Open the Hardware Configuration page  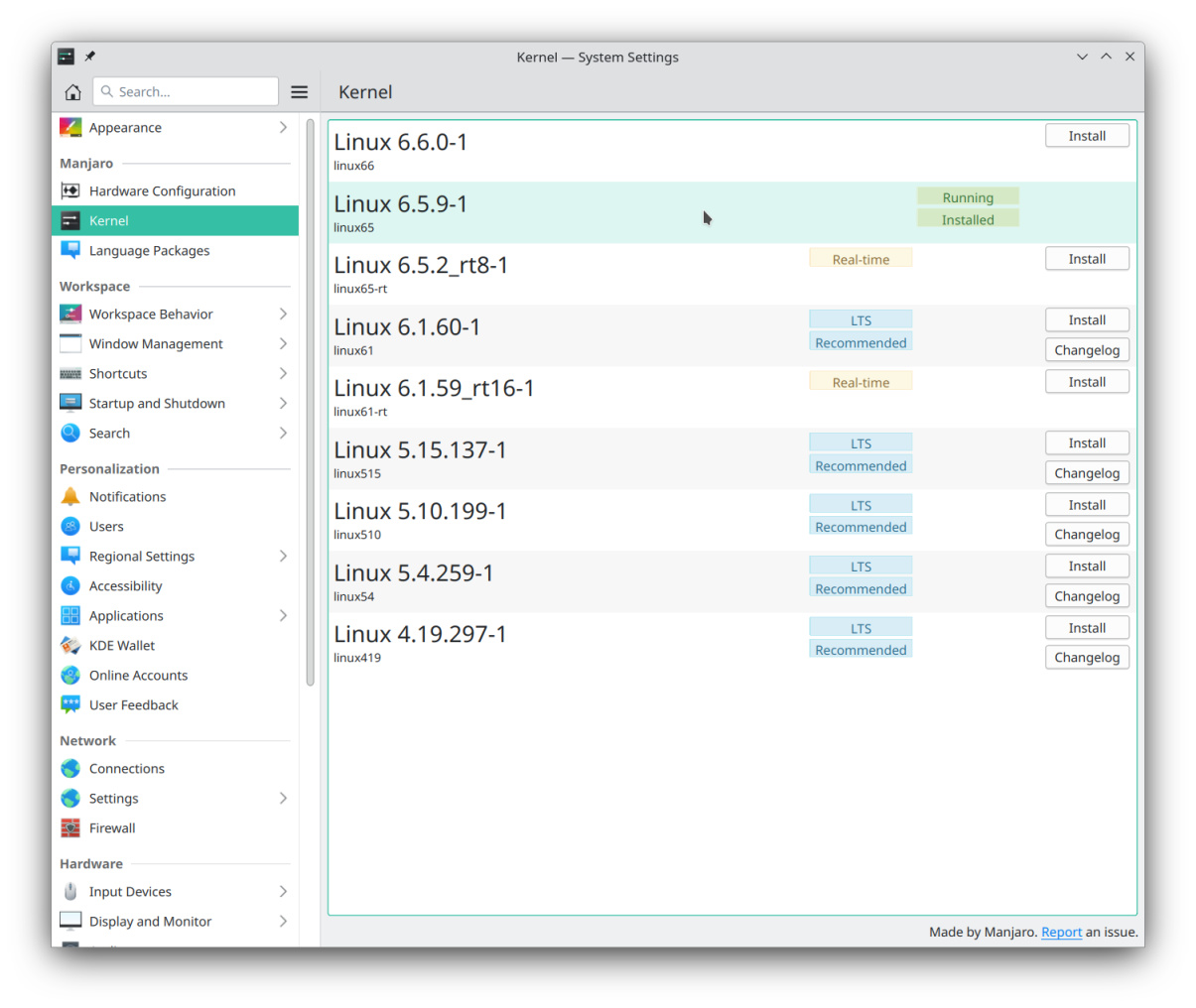click(175, 191)
